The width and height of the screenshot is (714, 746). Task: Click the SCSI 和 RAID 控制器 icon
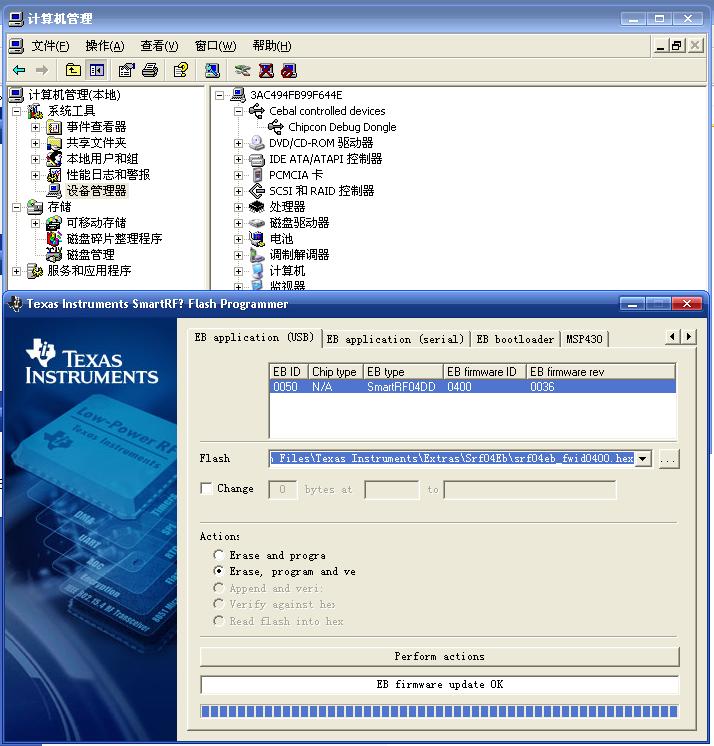click(x=256, y=191)
